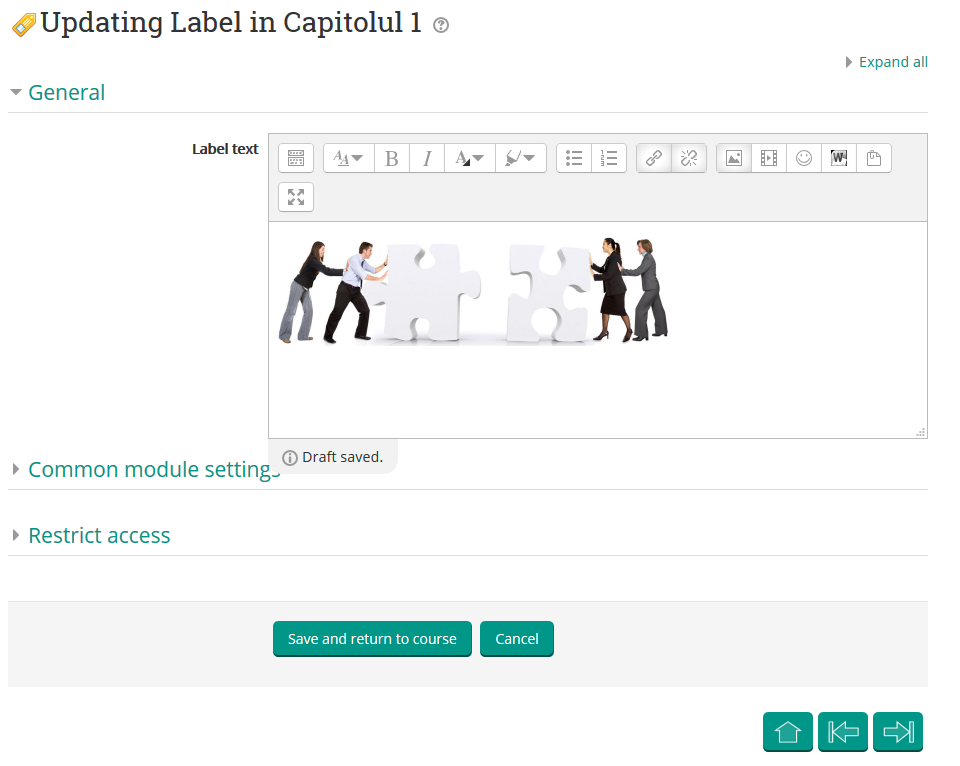Click inside the Label text editing area
Screen dimensions: 960x766
click(600, 390)
